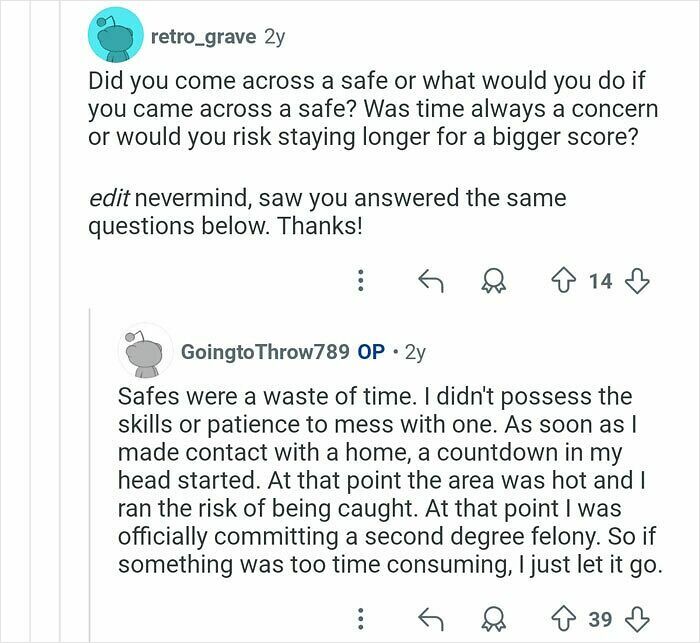The width and height of the screenshot is (700, 643).
Task: Collapse reply thread via vertical thread line
Action: tap(90, 475)
